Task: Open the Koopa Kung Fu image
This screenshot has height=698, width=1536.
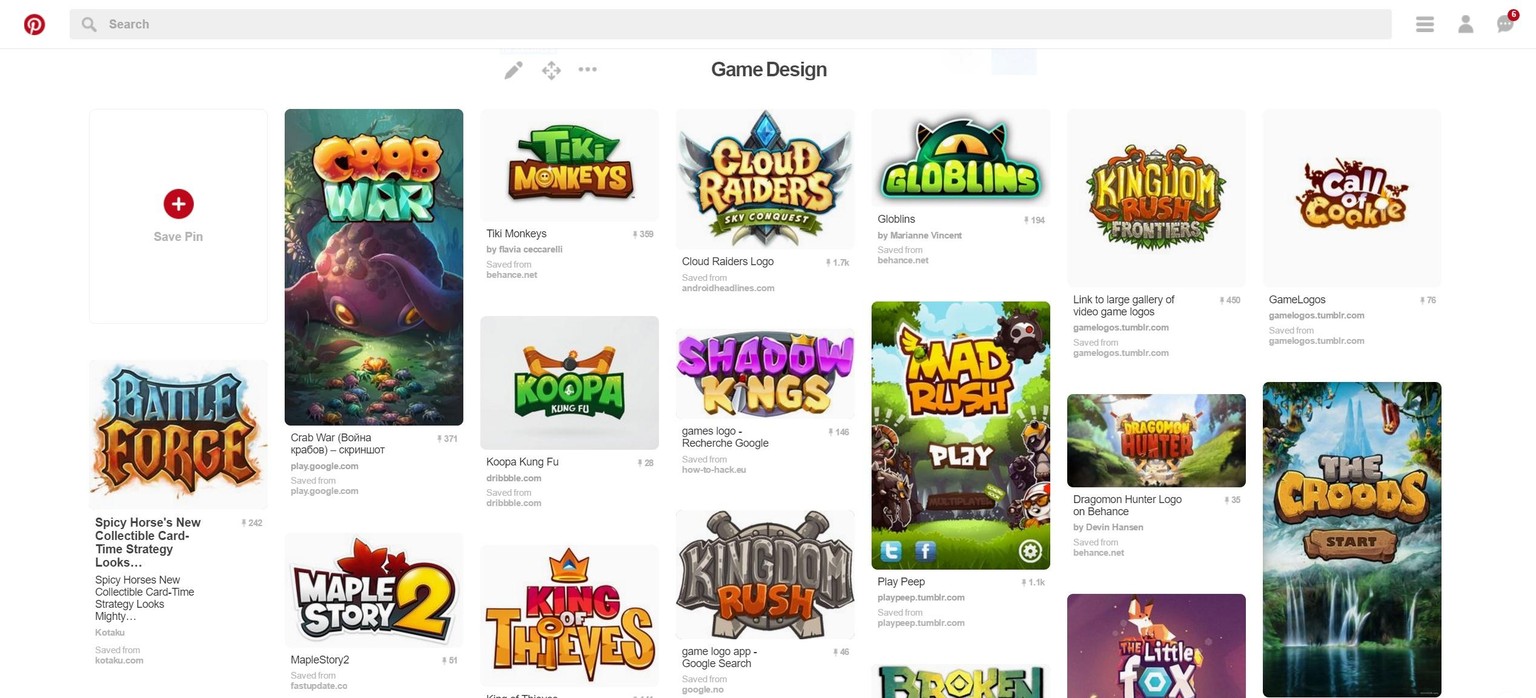Action: [x=570, y=383]
